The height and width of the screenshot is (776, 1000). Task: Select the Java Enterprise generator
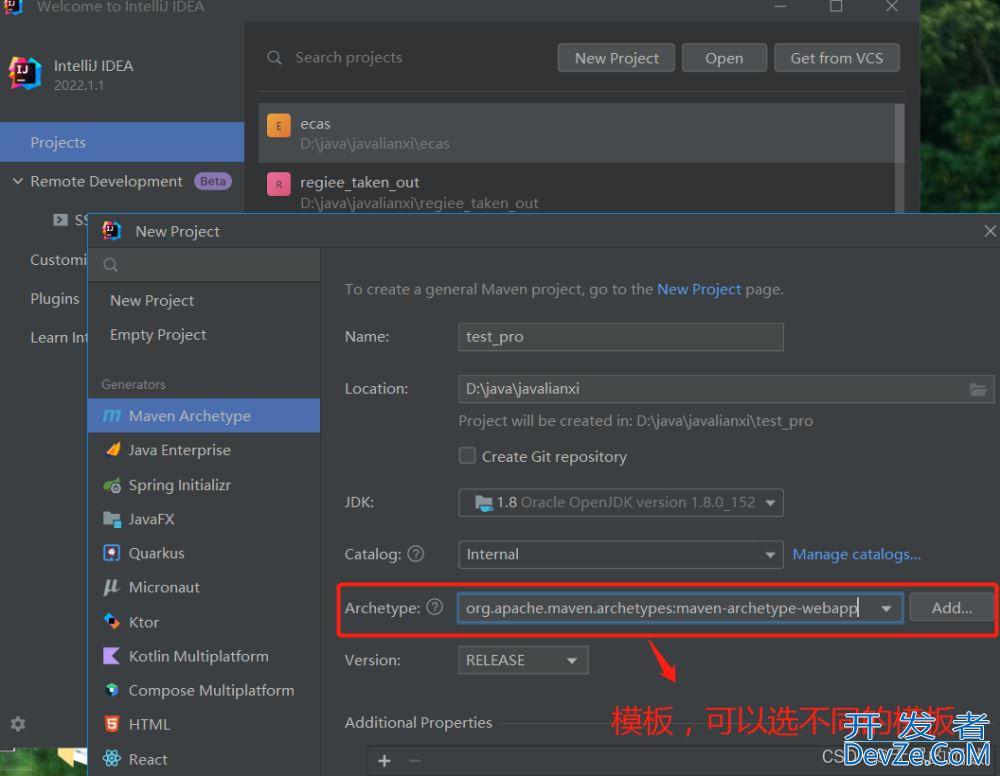[203, 450]
